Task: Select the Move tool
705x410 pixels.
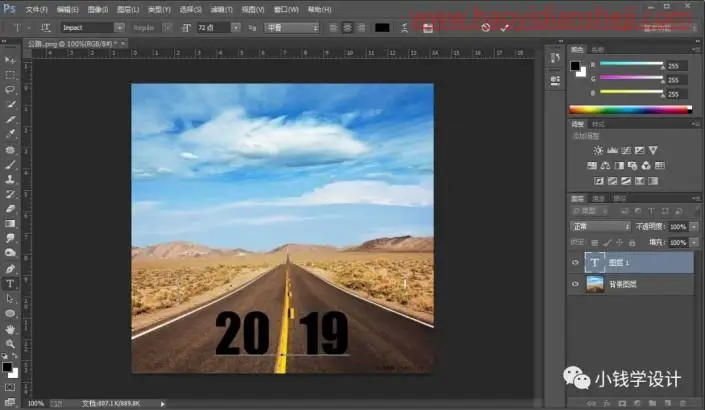Action: click(10, 60)
